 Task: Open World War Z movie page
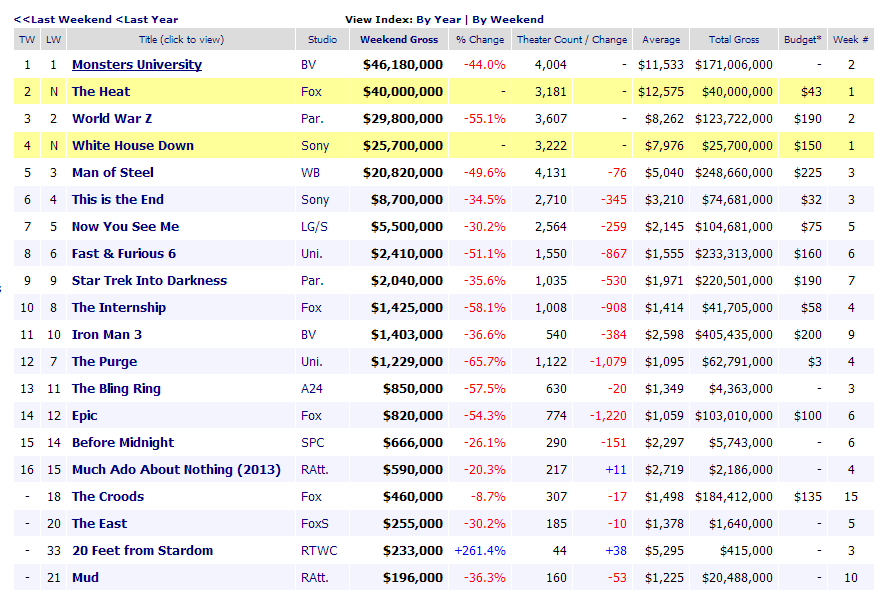tap(112, 118)
